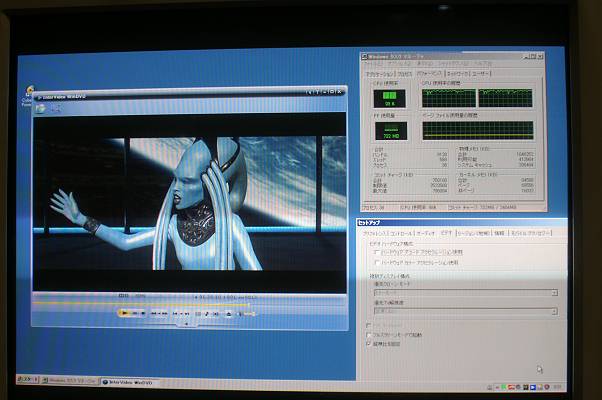Open the オプション menu in Task Manager
Image resolution: width=602 pixels, height=400 pixels.
[x=400, y=64]
